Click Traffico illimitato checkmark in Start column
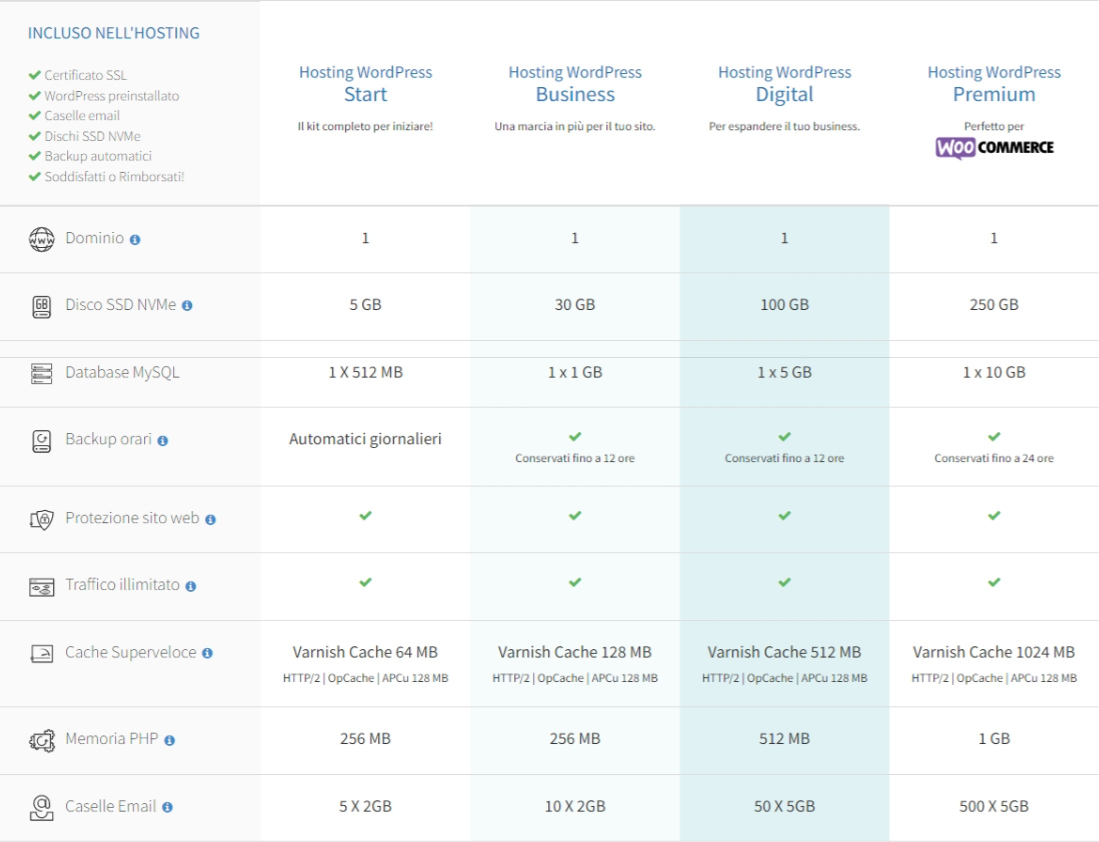The image size is (1099, 842). click(x=365, y=583)
